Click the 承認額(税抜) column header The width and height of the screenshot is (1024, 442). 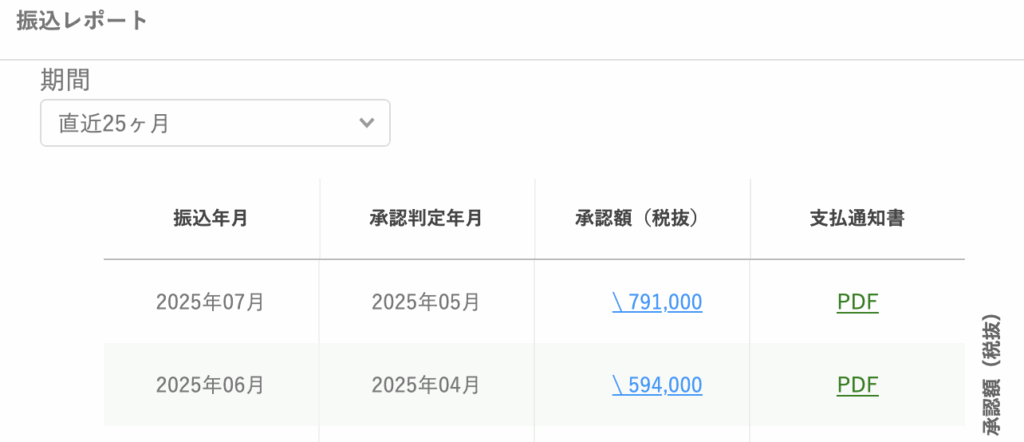tap(642, 219)
